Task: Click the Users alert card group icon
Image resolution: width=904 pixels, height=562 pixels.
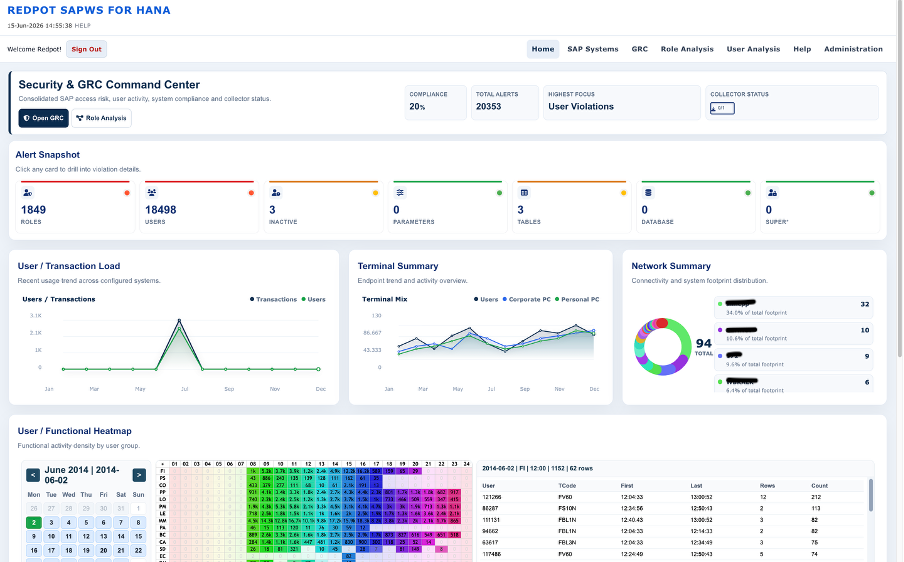Action: coord(152,193)
